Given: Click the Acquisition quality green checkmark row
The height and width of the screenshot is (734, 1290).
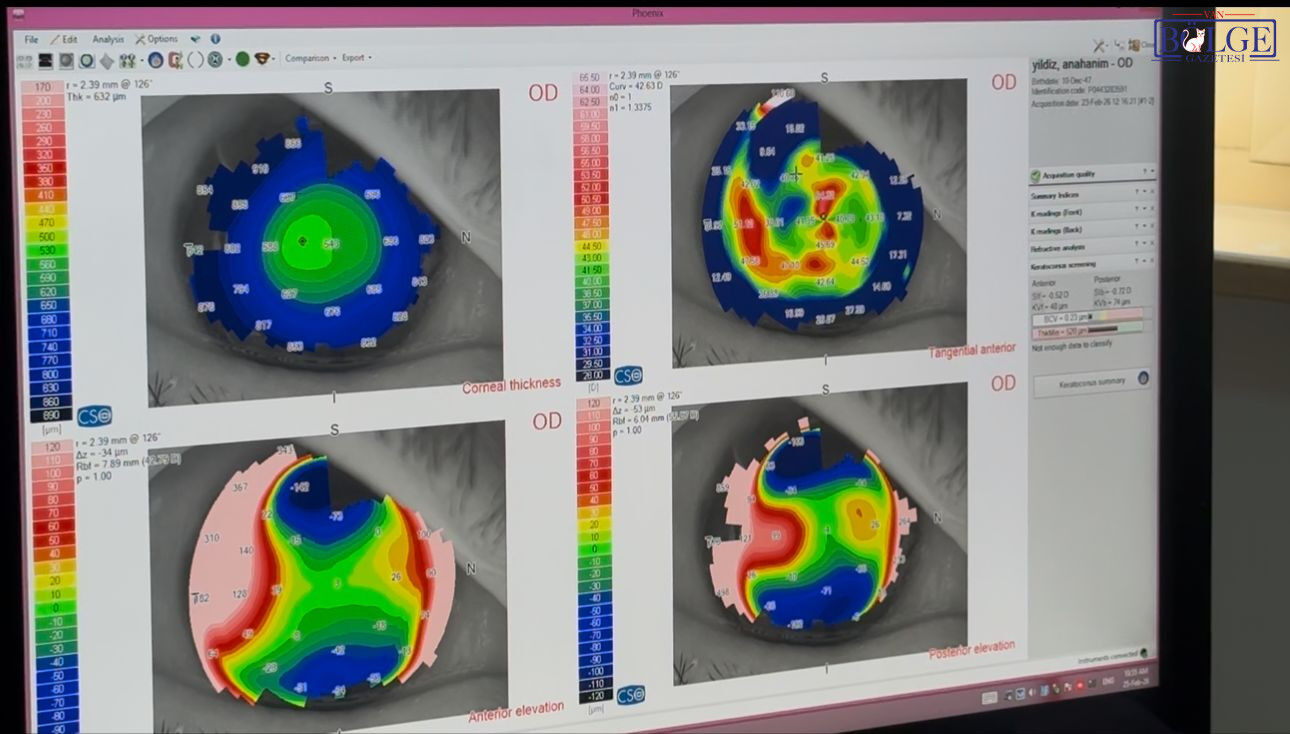Looking at the screenshot, I should pyautogui.click(x=1092, y=174).
